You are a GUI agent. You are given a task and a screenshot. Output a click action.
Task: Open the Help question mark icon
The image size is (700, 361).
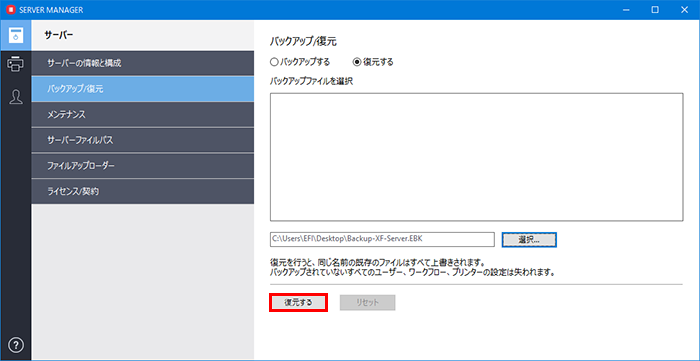16,345
